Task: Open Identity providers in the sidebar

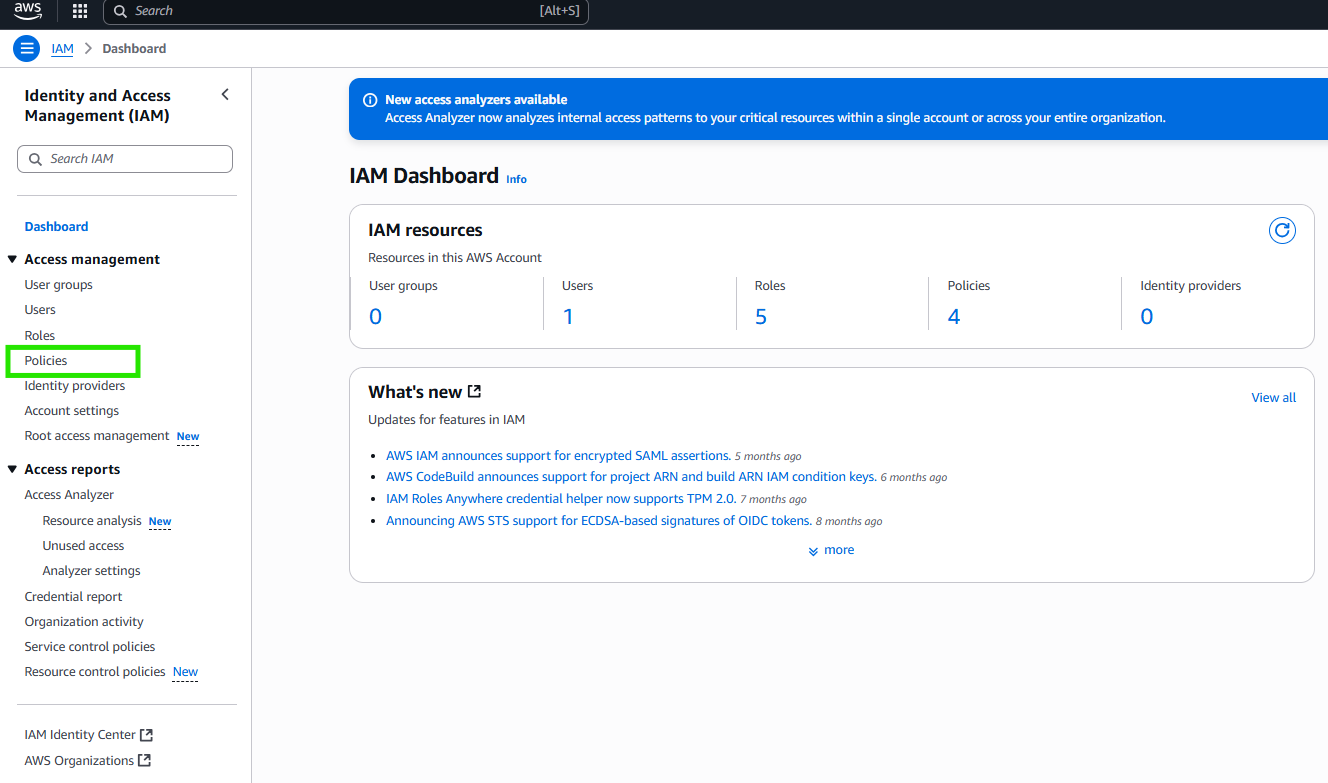Action: click(x=75, y=385)
